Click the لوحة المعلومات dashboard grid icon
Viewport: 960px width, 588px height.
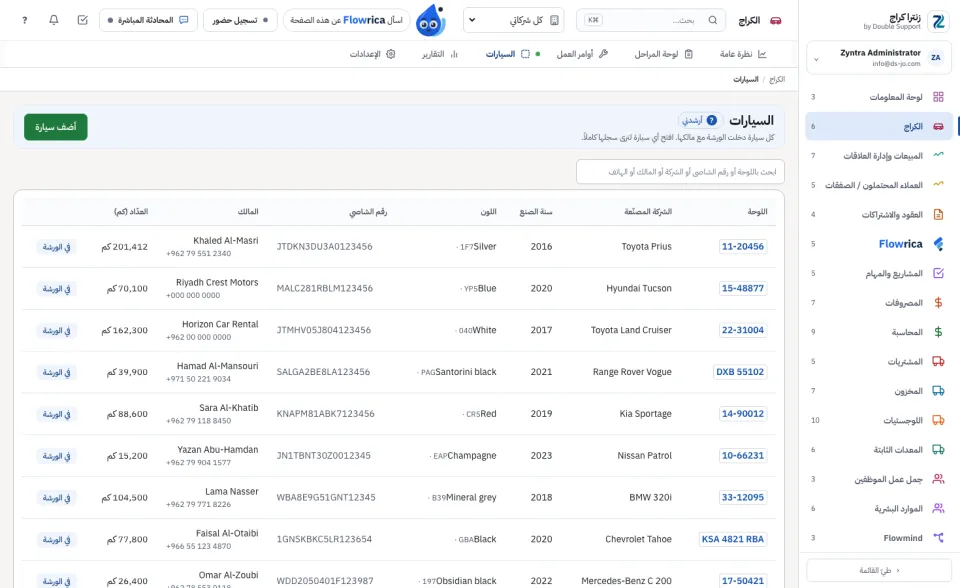tap(938, 97)
